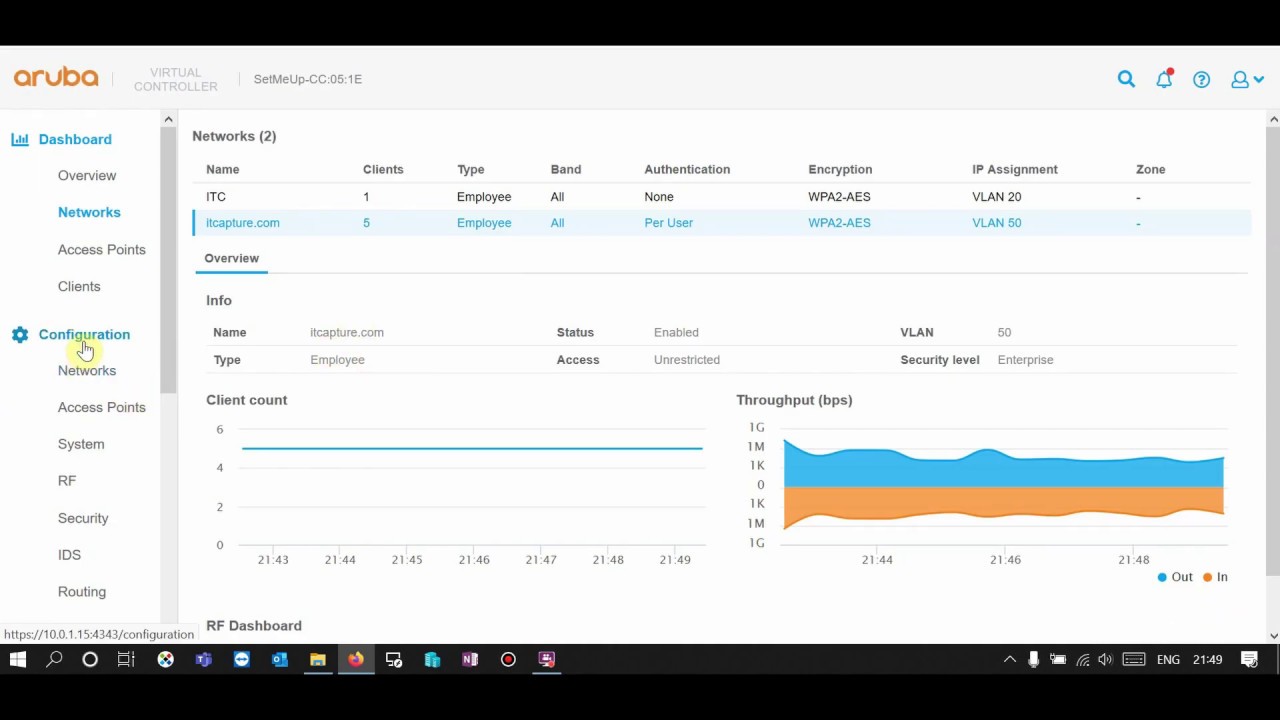Open TeamViewer from the taskbar

click(x=242, y=659)
